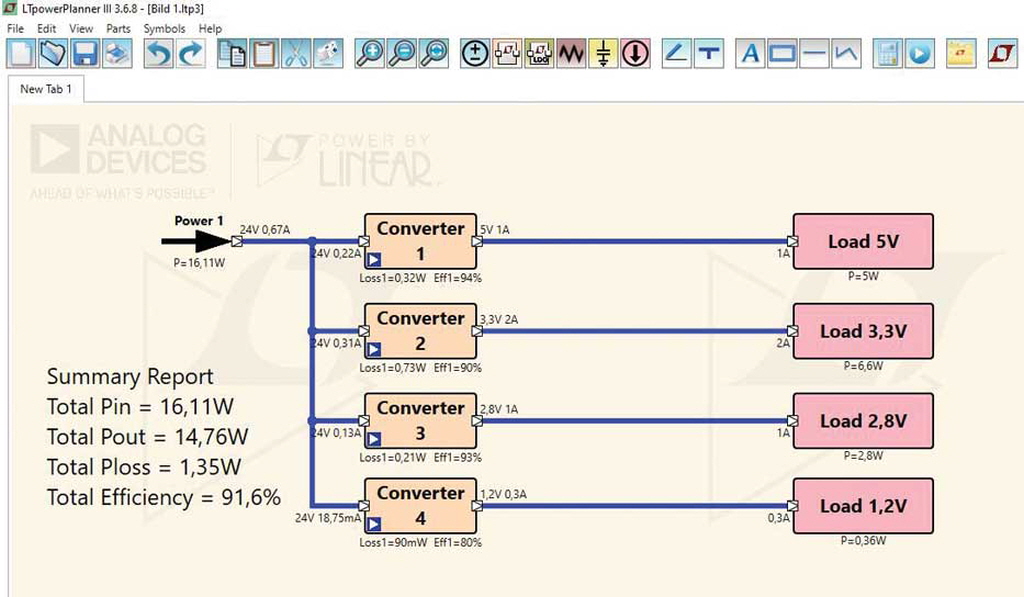The image size is (1024, 597).
Task: Add a power source with plus-minus icon
Action: point(475,54)
